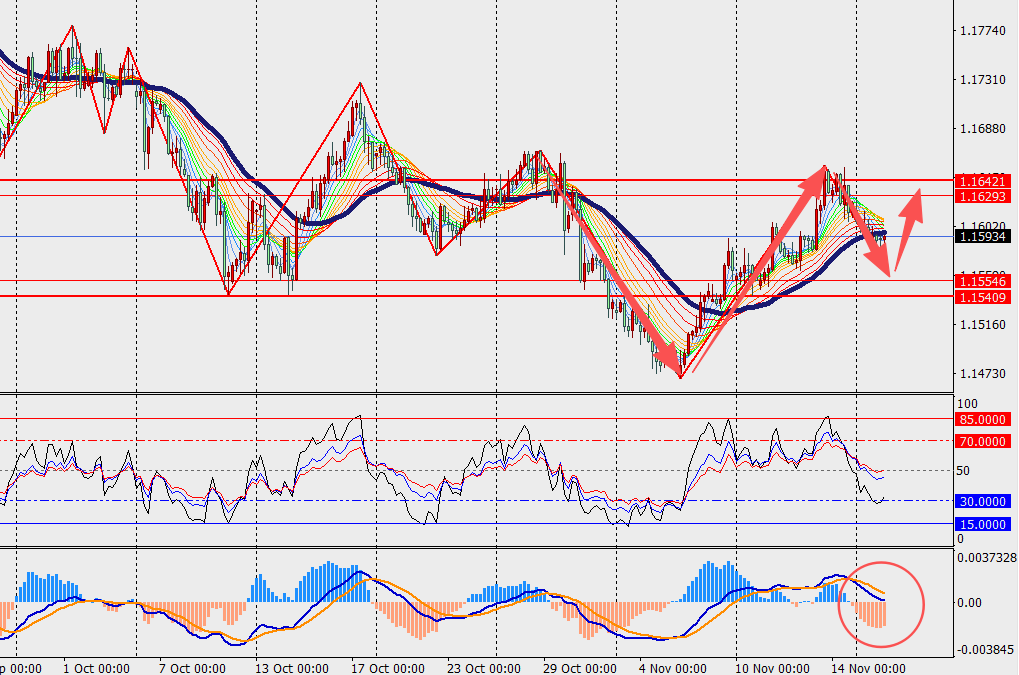
Task: Click the red 1.16421 resistance price label
Action: coord(981,181)
